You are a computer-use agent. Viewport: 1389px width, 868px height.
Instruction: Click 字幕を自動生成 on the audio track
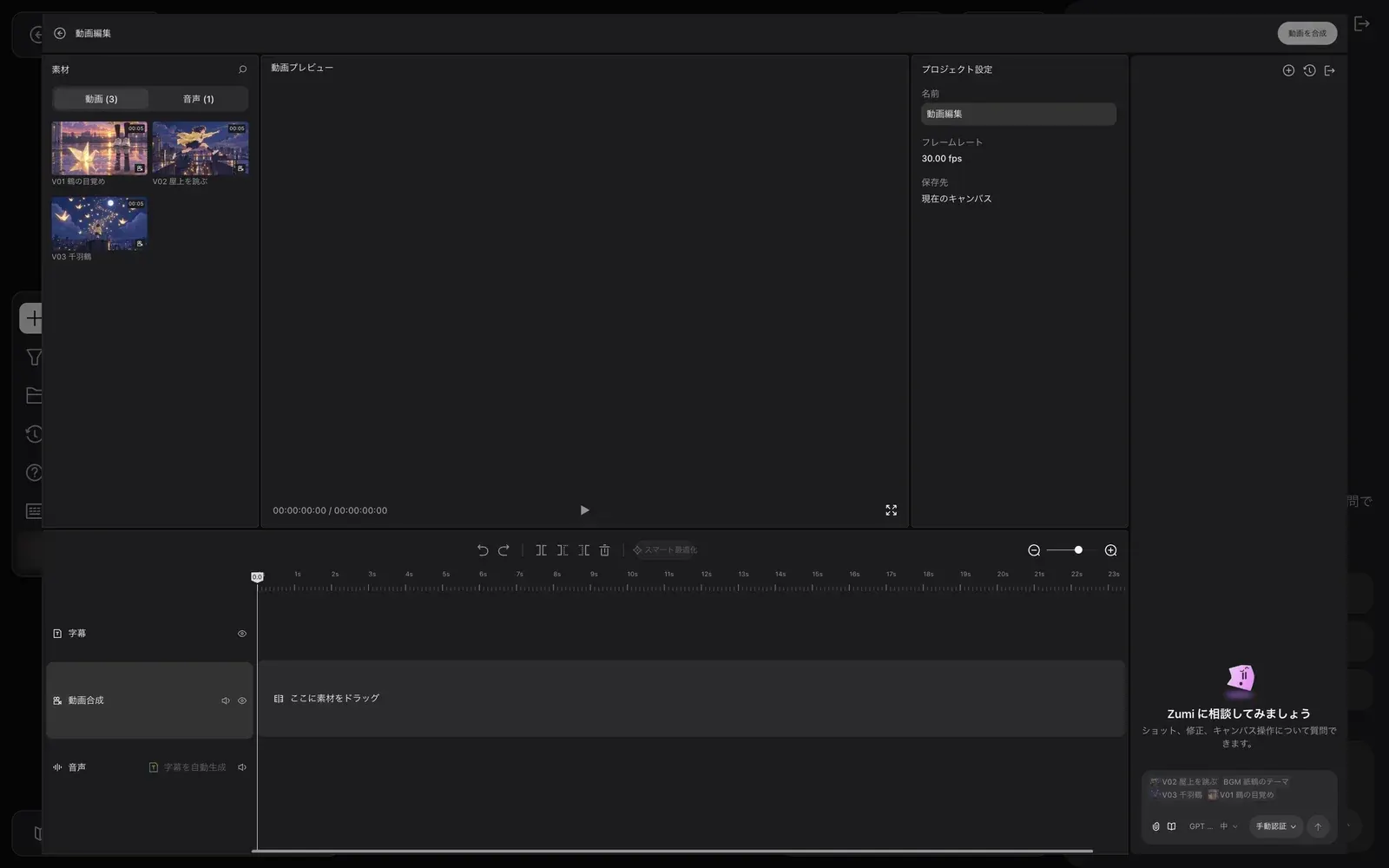click(x=188, y=767)
